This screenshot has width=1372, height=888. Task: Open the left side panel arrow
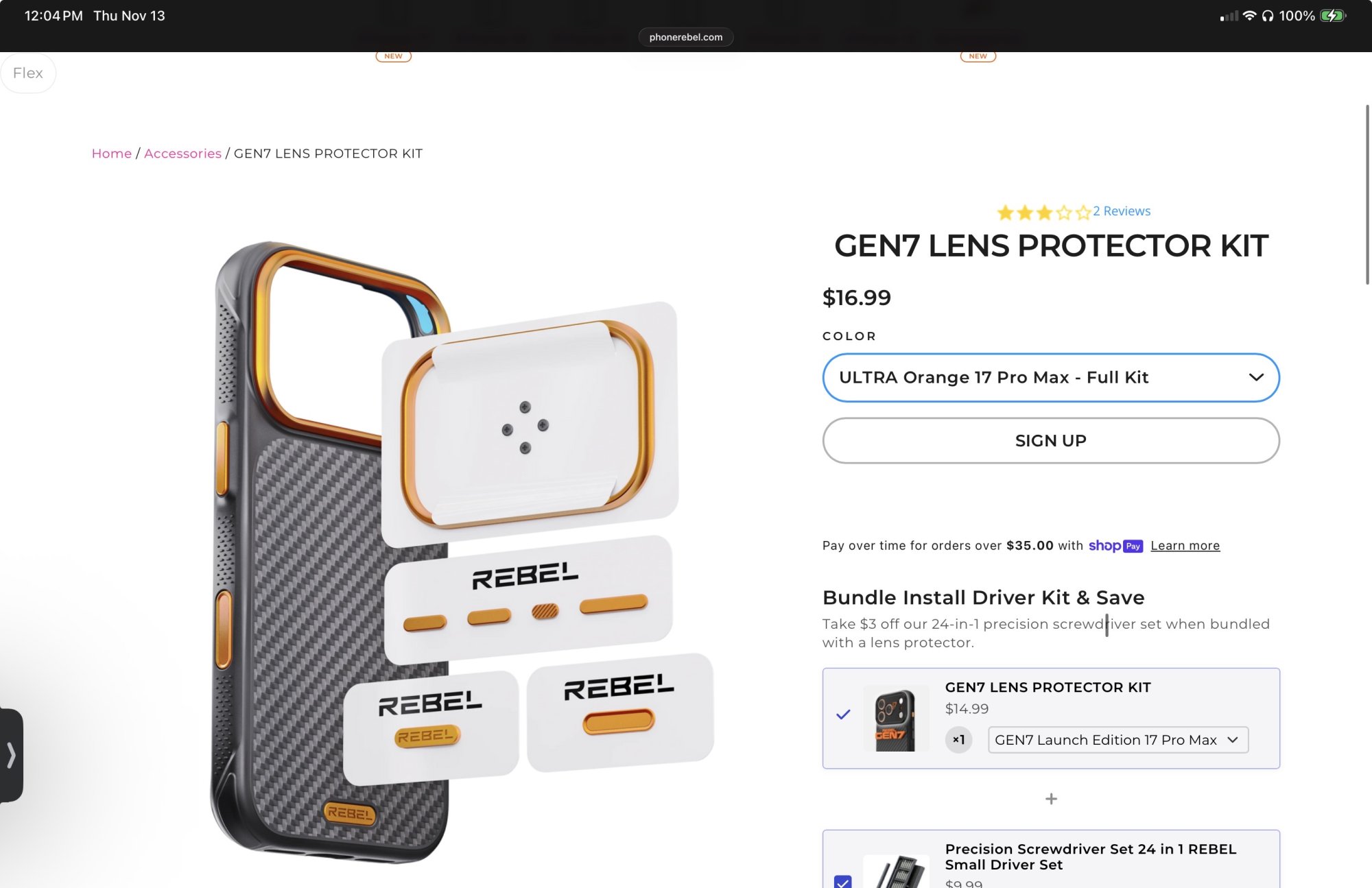(11, 755)
